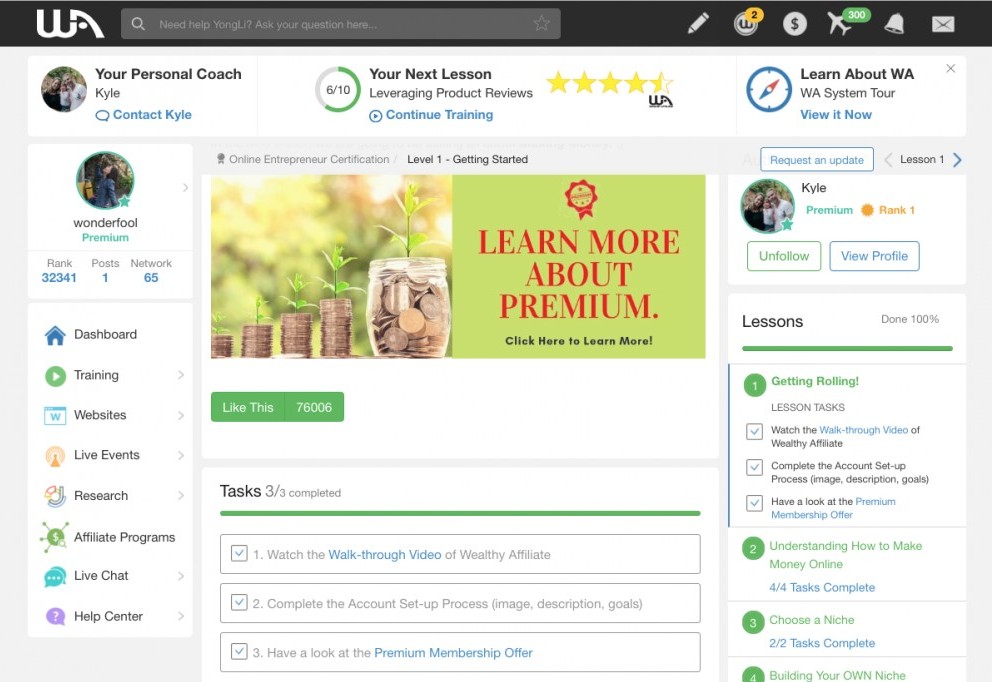992x682 pixels.
Task: Click the Tasks completed progress bar
Action: point(460,513)
